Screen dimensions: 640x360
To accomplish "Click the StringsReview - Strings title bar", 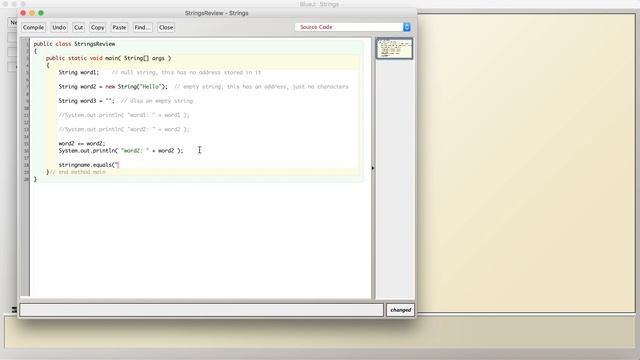I will point(216,13).
